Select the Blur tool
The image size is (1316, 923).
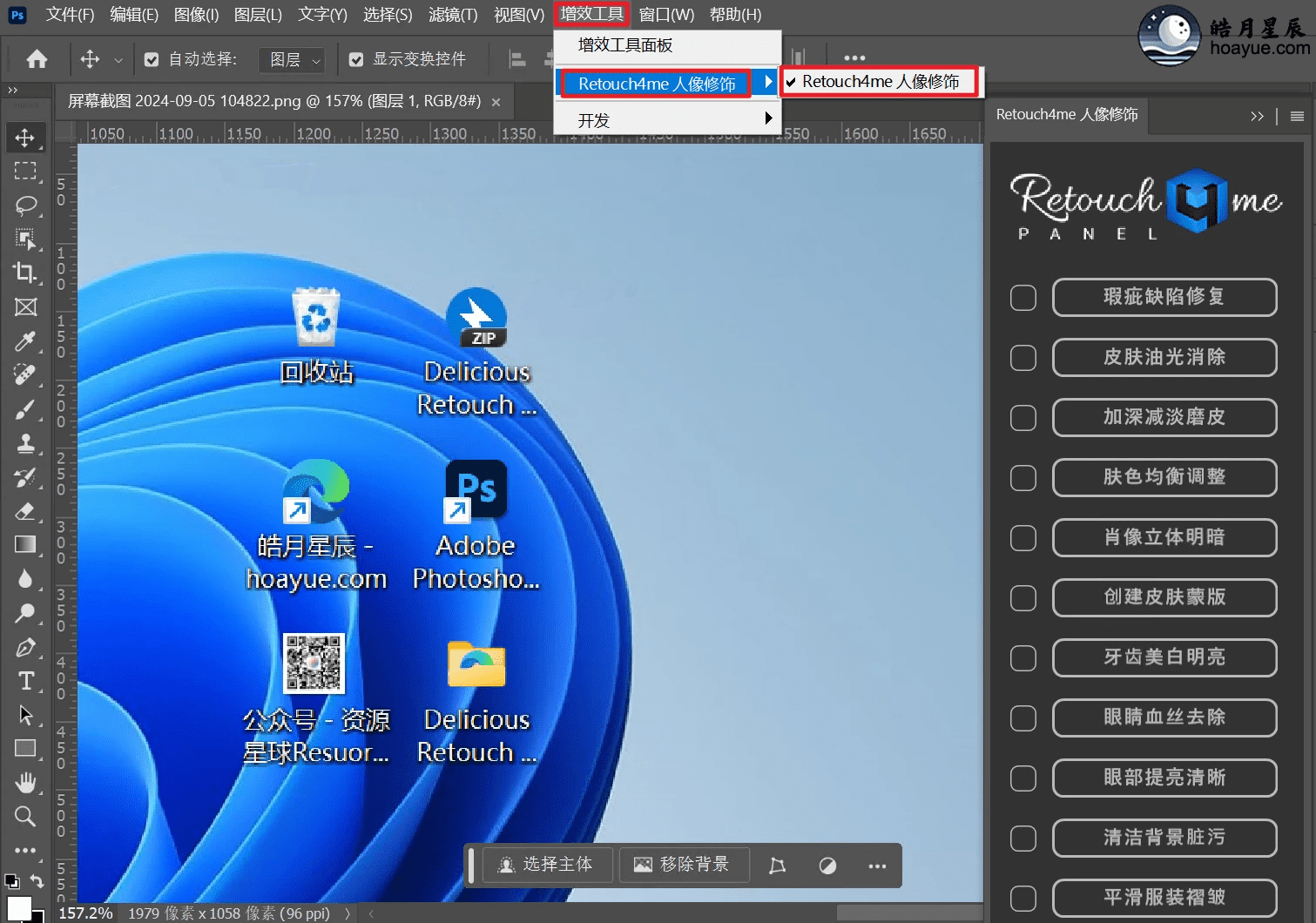click(x=25, y=579)
